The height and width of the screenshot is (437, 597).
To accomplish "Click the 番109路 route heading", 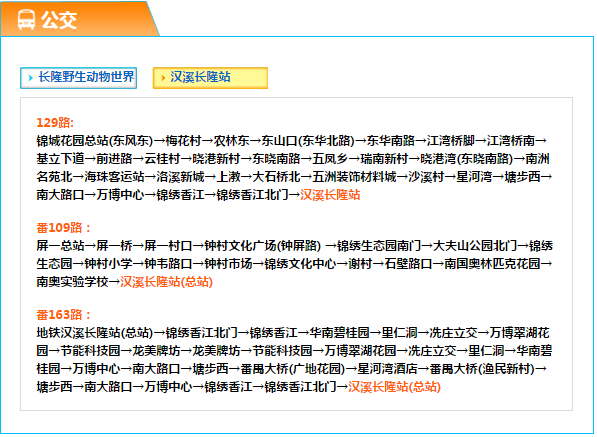I will 64,228.
